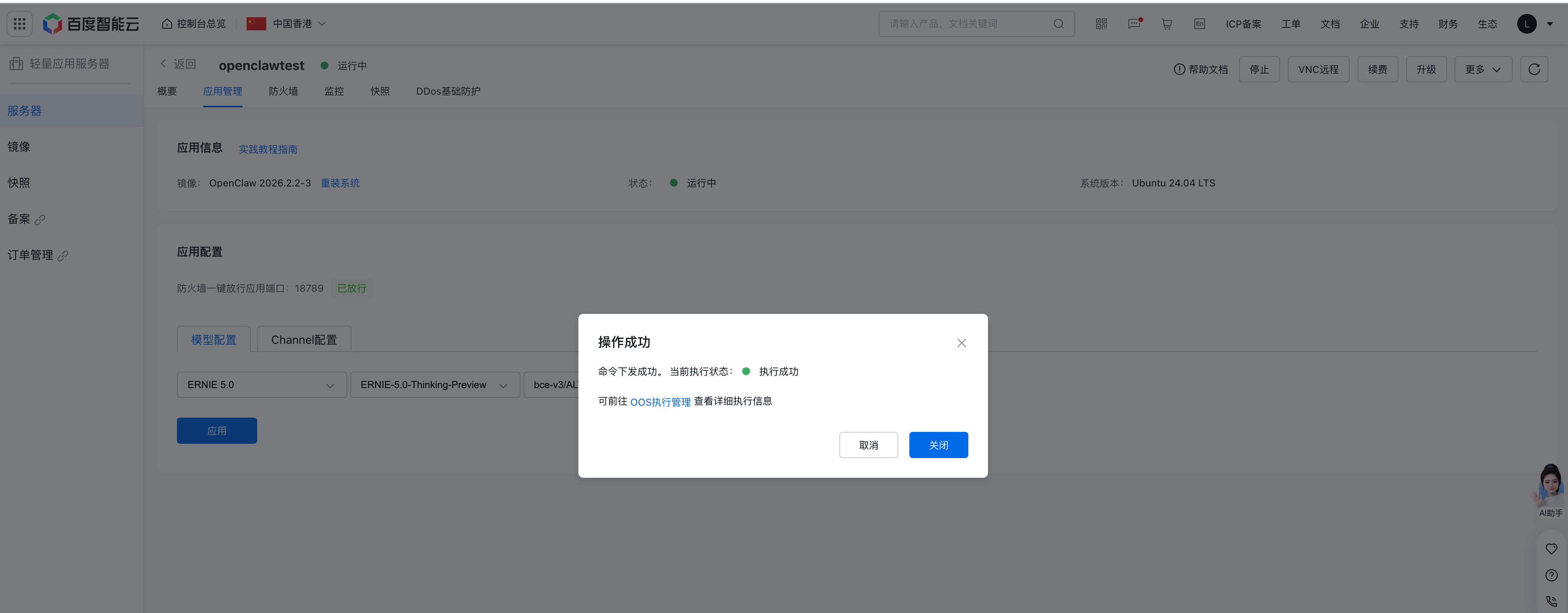Open the message notifications icon

(x=1134, y=24)
